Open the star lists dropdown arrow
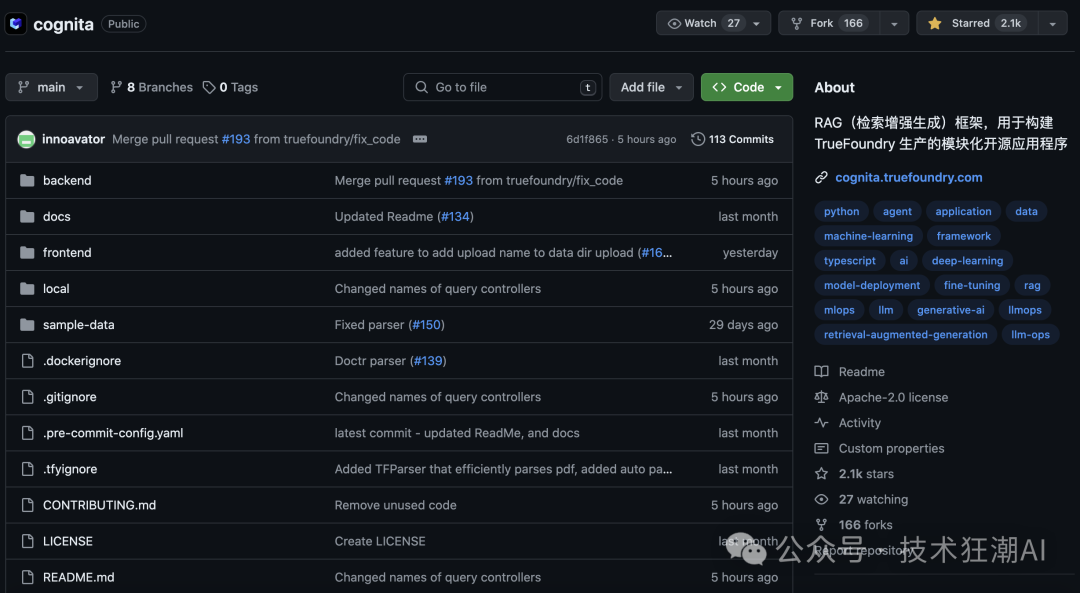The width and height of the screenshot is (1080, 593). tap(1052, 23)
